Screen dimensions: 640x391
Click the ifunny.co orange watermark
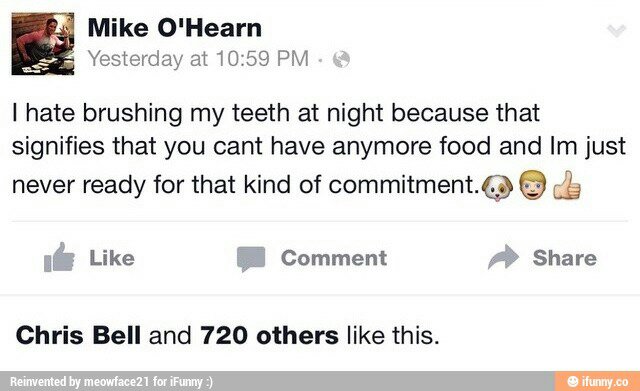(598, 381)
